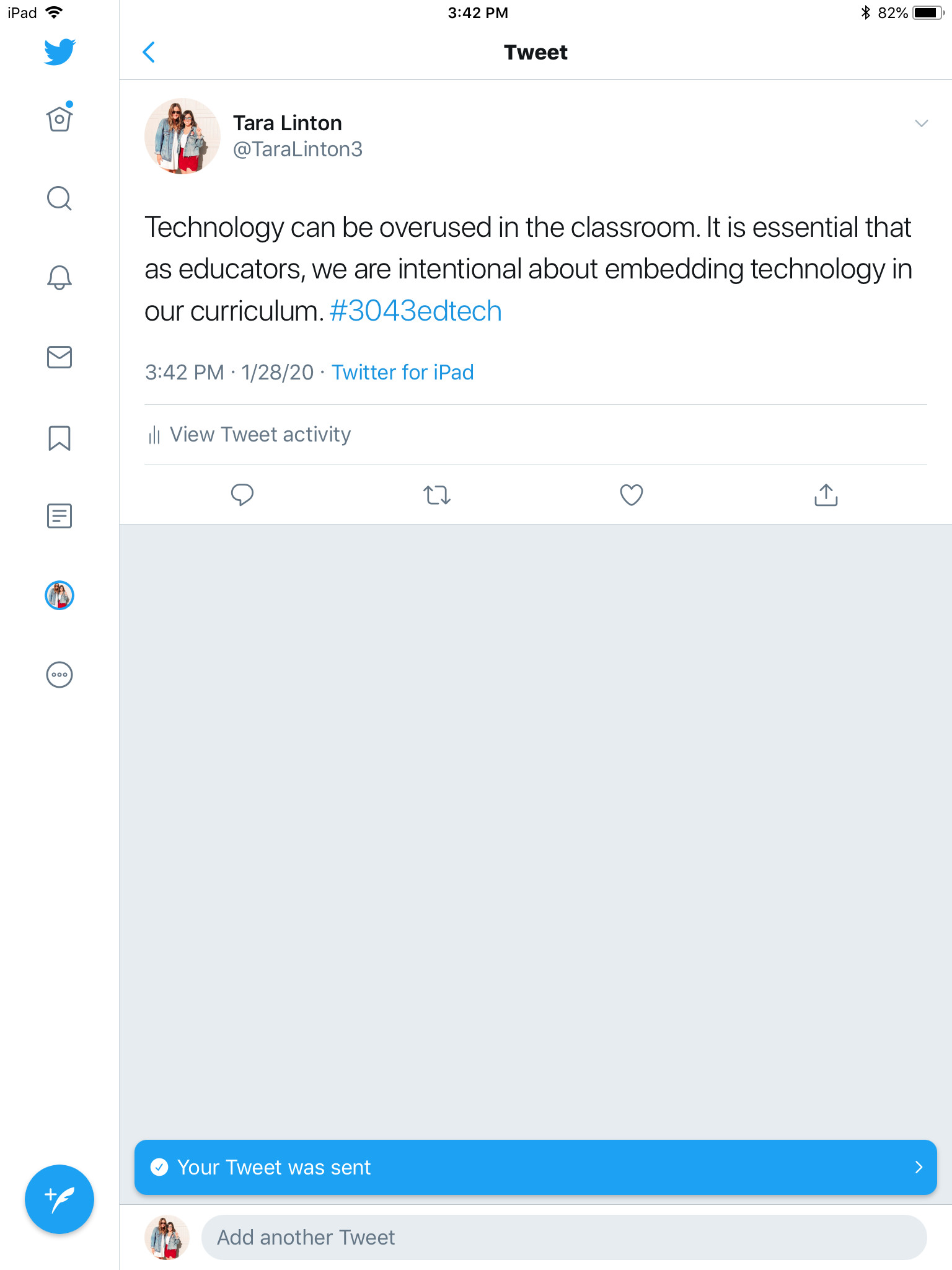Open Bookmarks in sidebar
This screenshot has width=952, height=1270.
click(59, 438)
